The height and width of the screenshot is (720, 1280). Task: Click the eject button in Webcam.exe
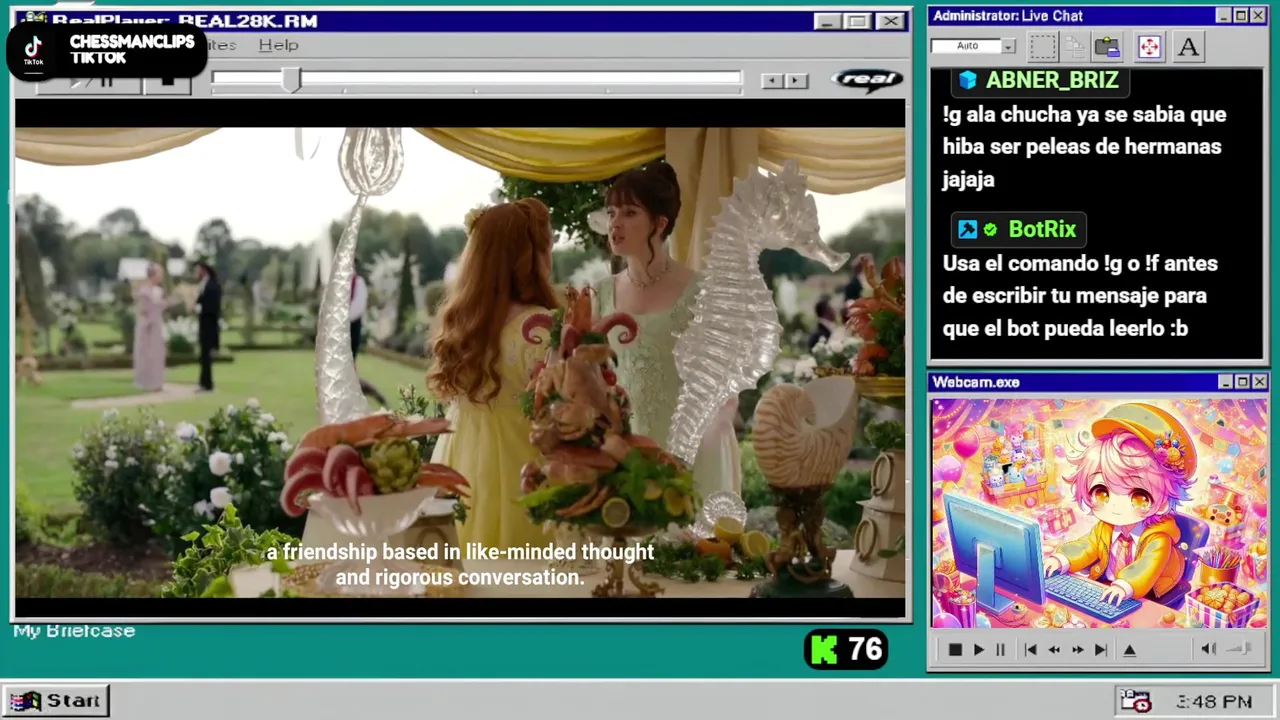pyautogui.click(x=1129, y=649)
